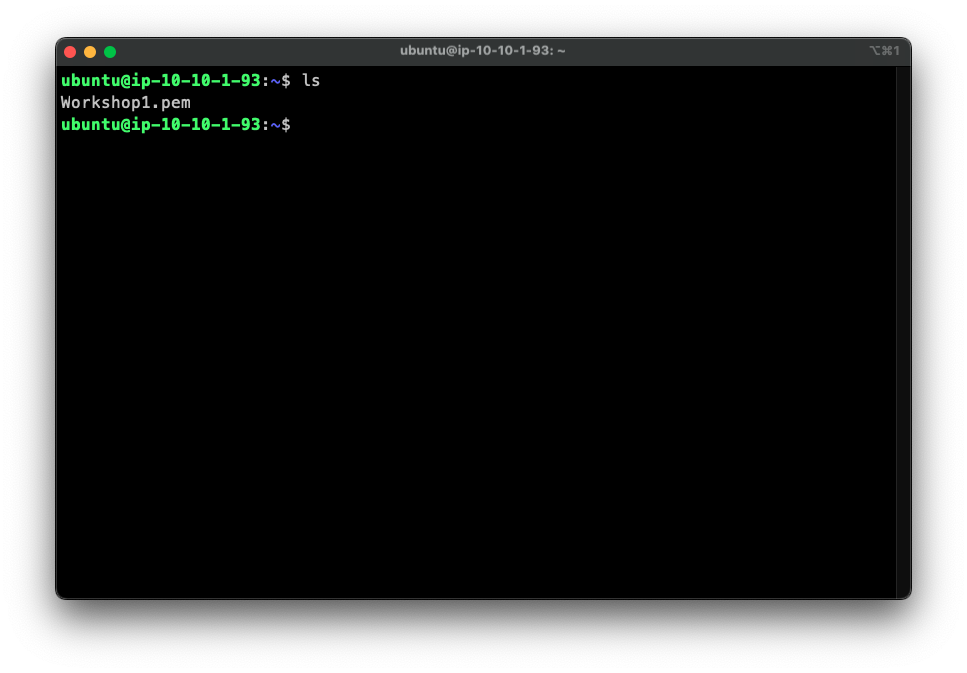The height and width of the screenshot is (673, 967).
Task: Click the ⌥⌘1 shortcut indicator in the titlebar
Action: [886, 51]
